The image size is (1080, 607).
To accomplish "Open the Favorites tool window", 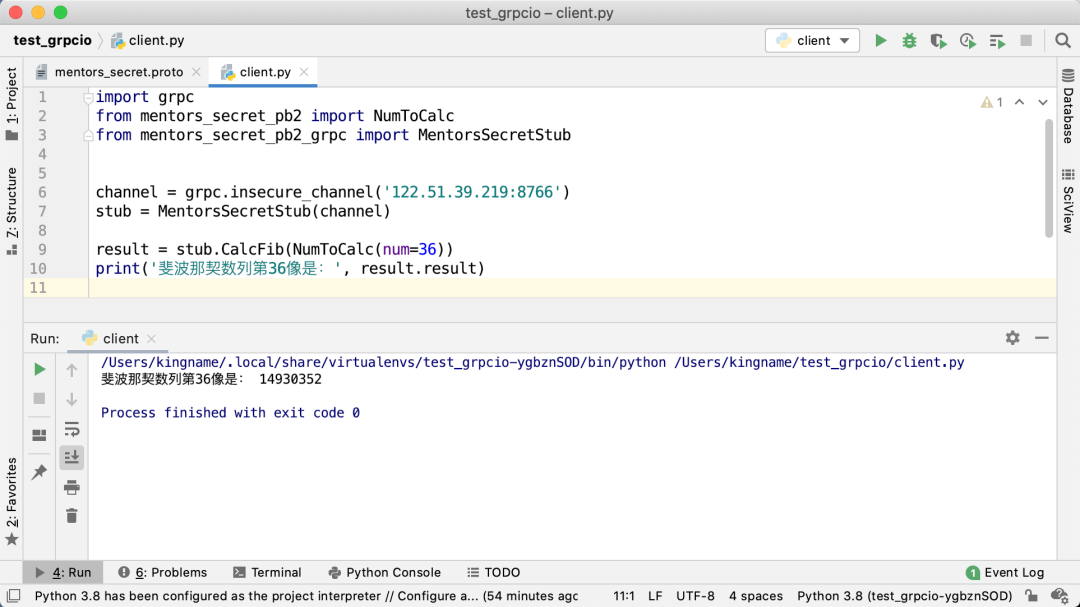I will (12, 501).
